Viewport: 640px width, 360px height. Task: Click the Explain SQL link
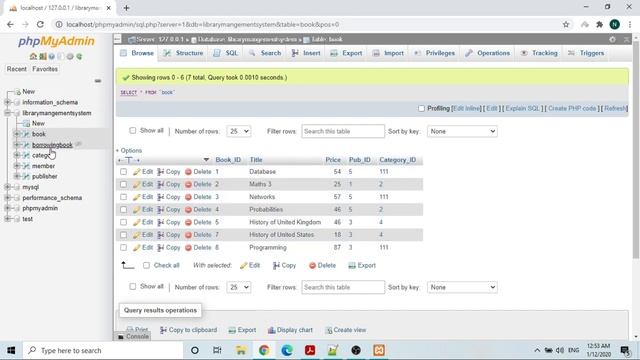522,108
